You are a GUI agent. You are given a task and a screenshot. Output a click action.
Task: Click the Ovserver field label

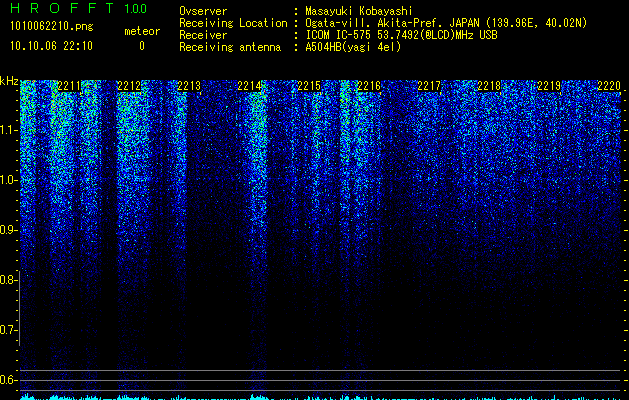tap(203, 11)
